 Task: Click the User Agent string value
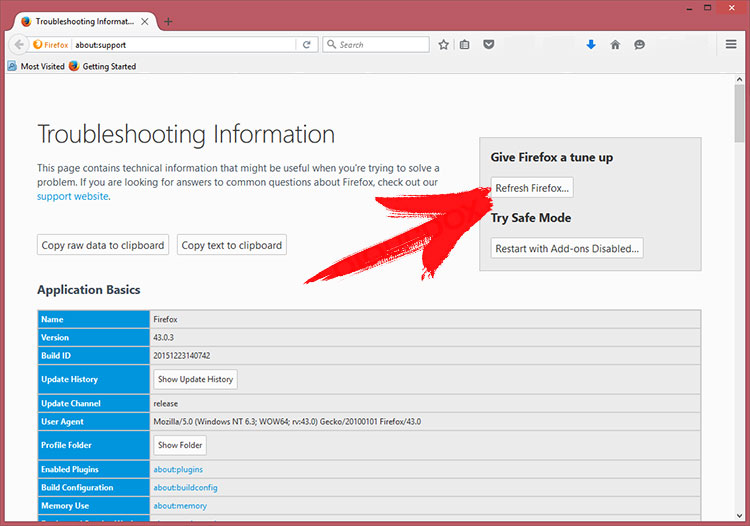pyautogui.click(x=287, y=422)
